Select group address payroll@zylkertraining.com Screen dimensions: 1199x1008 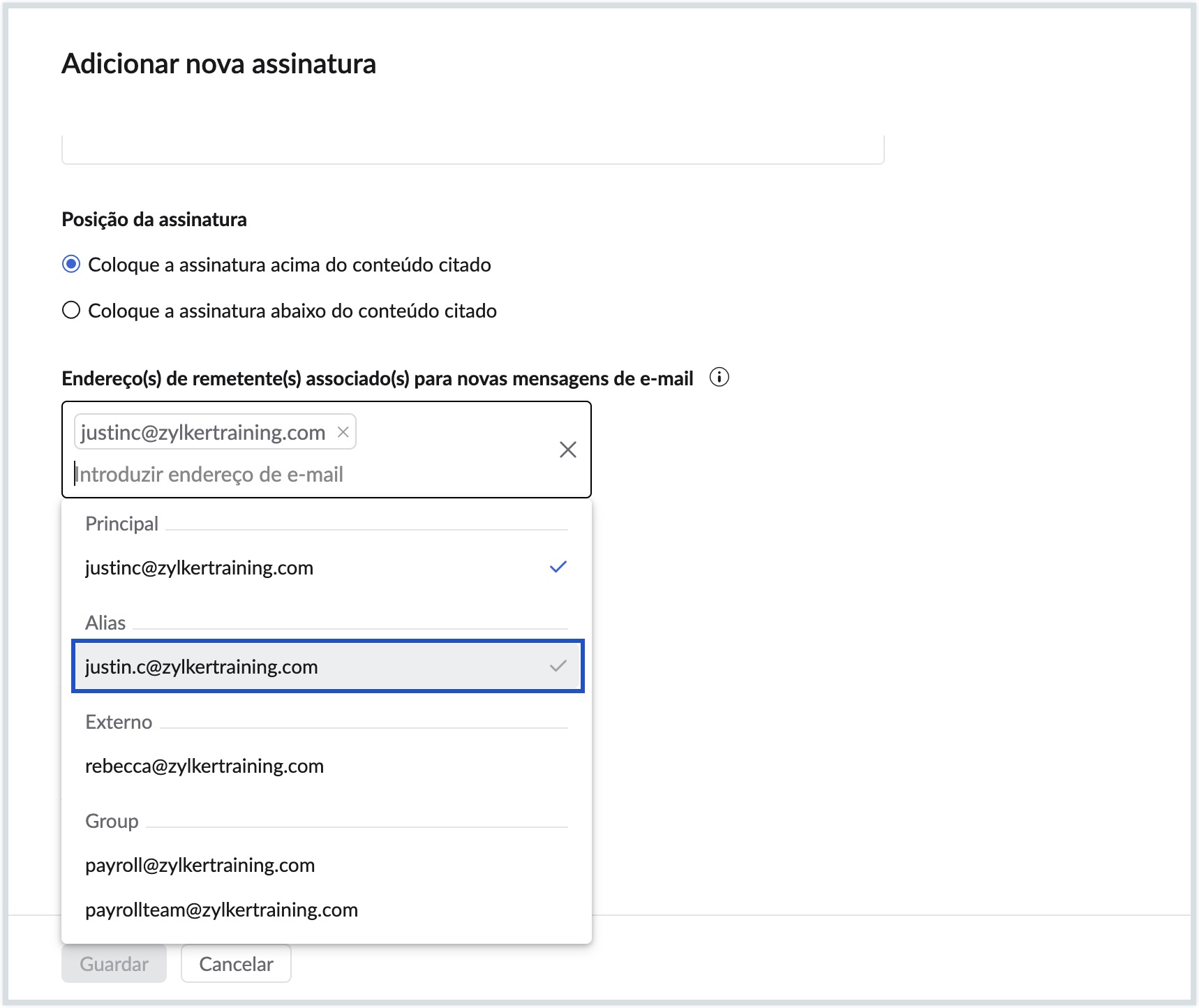(x=200, y=865)
